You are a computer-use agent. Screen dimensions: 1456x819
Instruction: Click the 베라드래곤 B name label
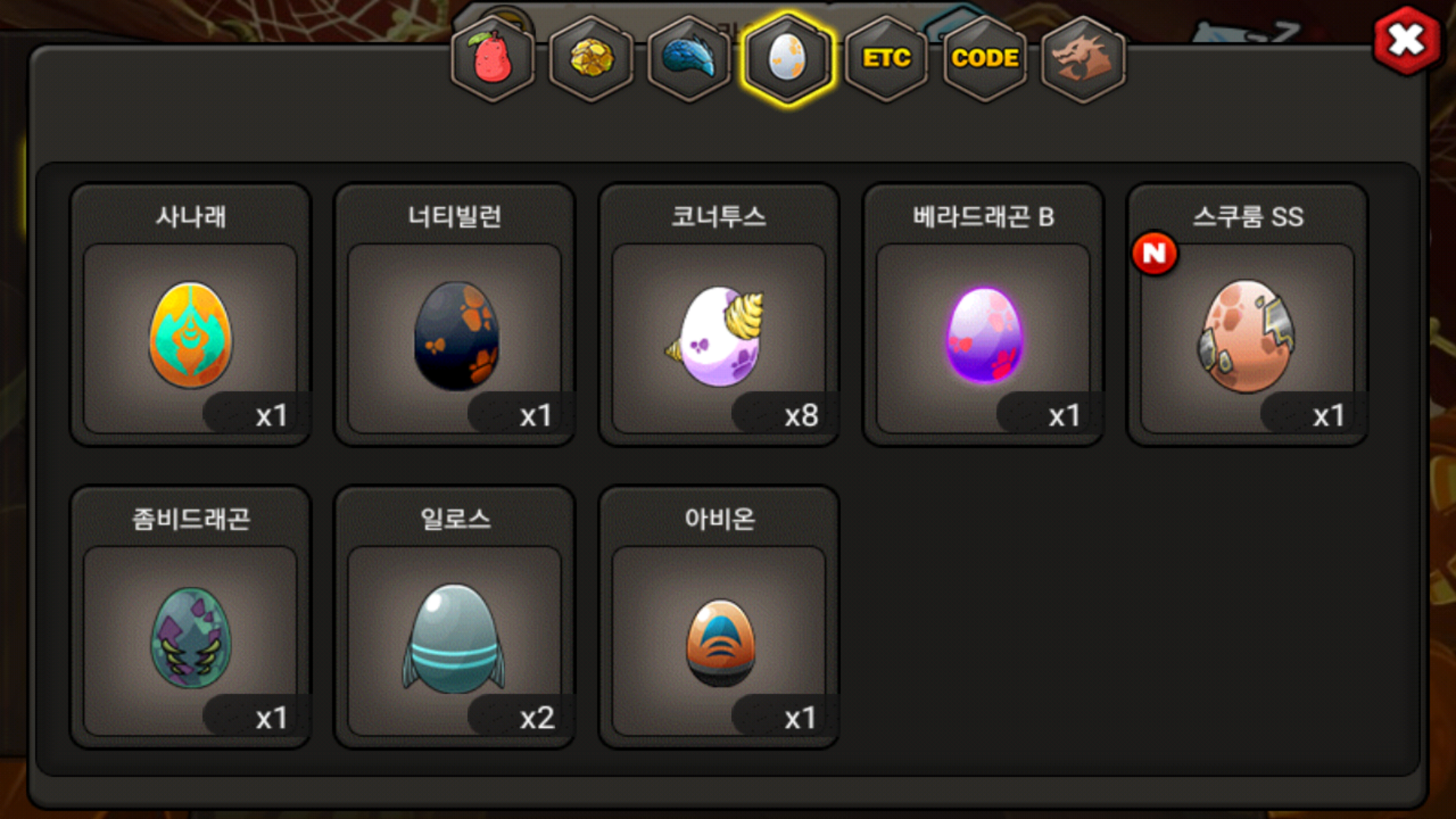click(984, 217)
